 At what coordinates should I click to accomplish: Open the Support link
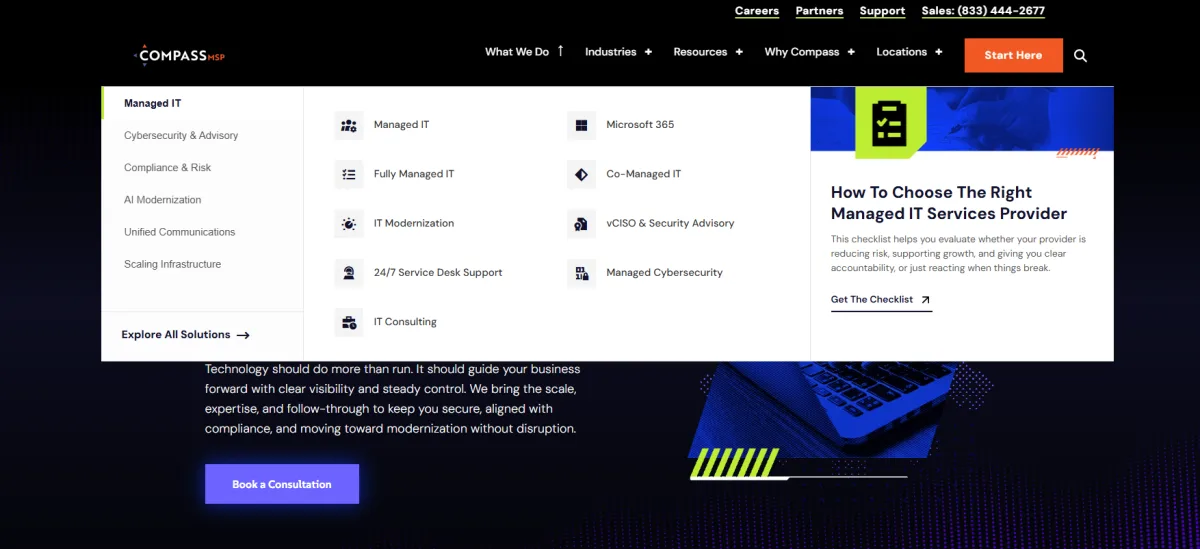coord(882,11)
